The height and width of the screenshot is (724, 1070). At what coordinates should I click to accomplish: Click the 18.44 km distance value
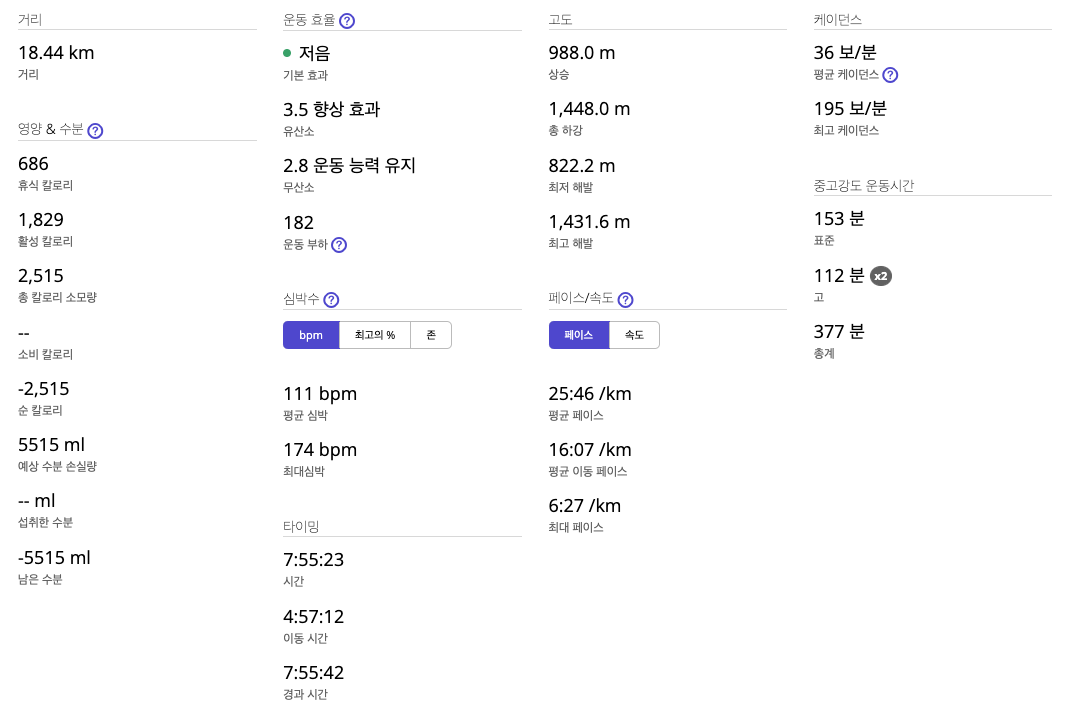[56, 52]
